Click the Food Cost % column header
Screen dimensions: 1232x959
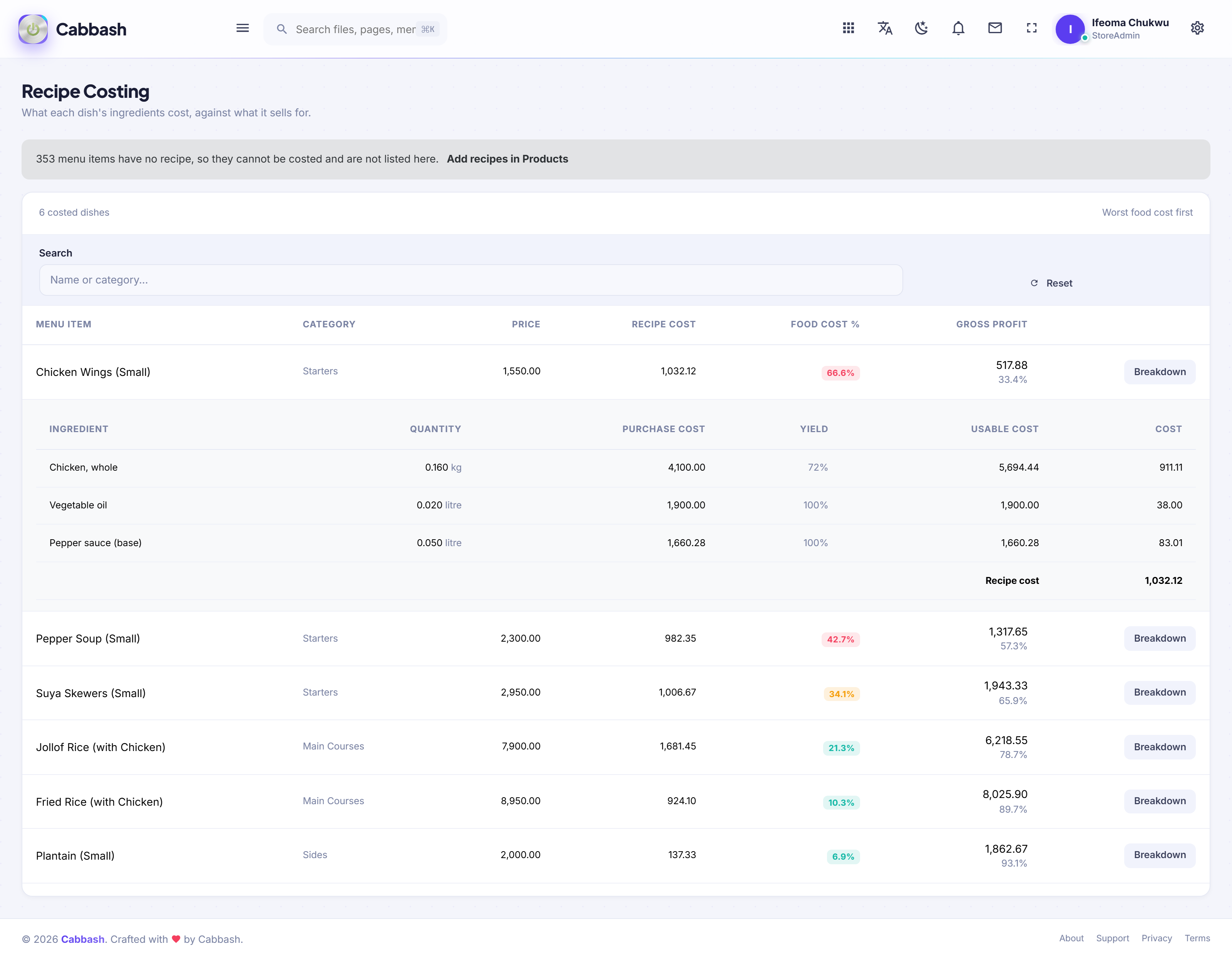coord(825,324)
